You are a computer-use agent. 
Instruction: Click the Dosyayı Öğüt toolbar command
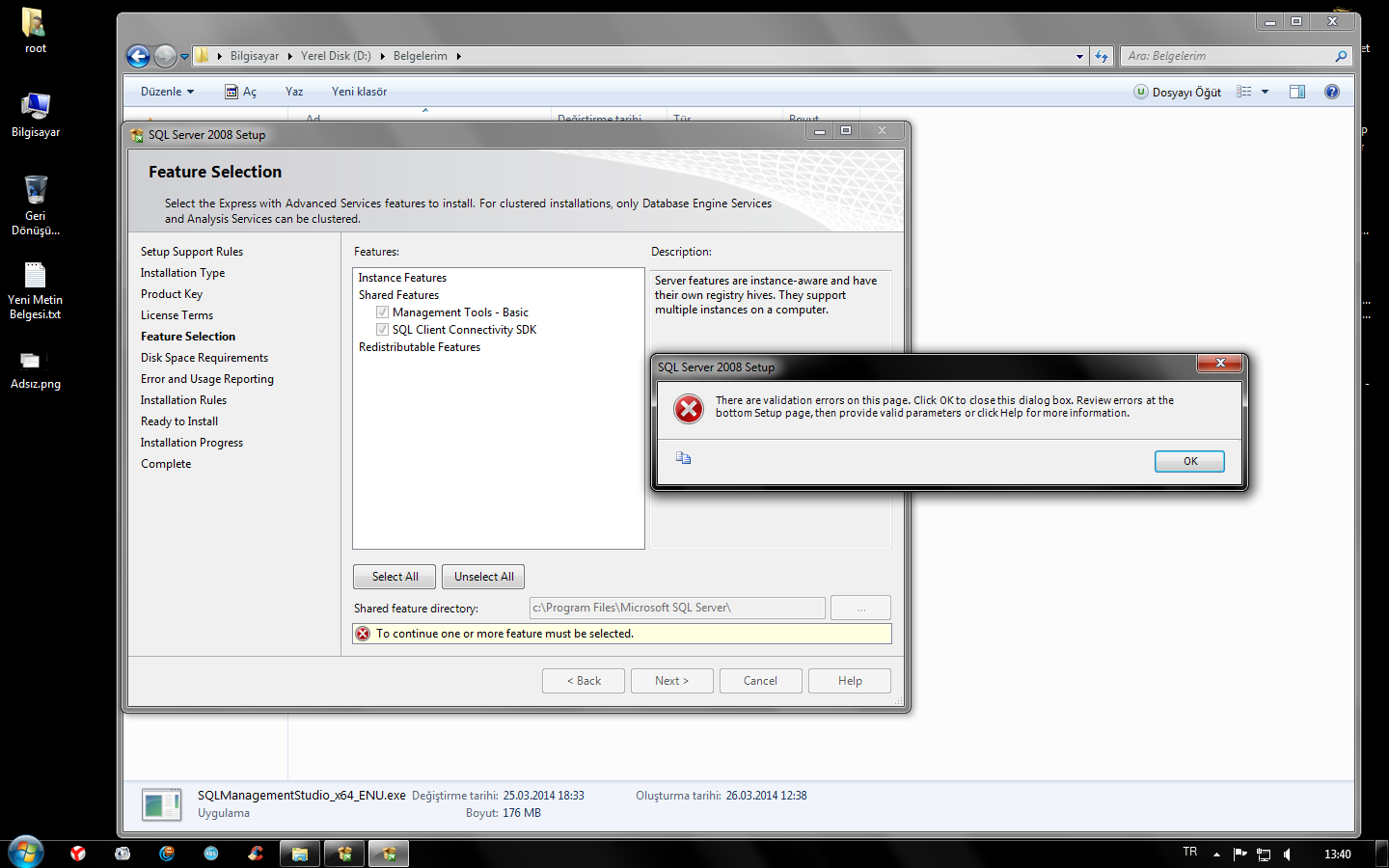point(1178,92)
